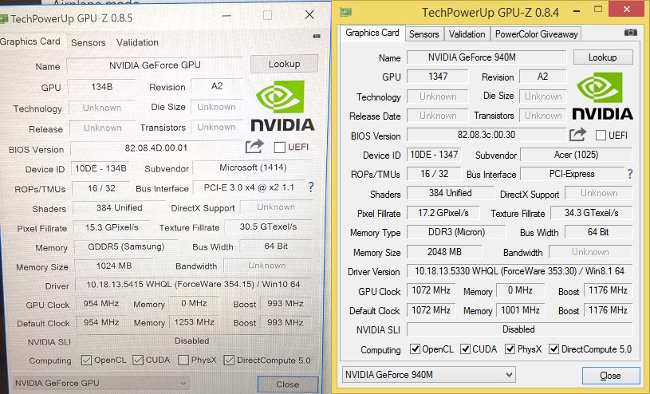Viewport: 650px width, 394px height.
Task: Click the Close button in GPU-Z 0.8.4
Action: click(x=611, y=375)
